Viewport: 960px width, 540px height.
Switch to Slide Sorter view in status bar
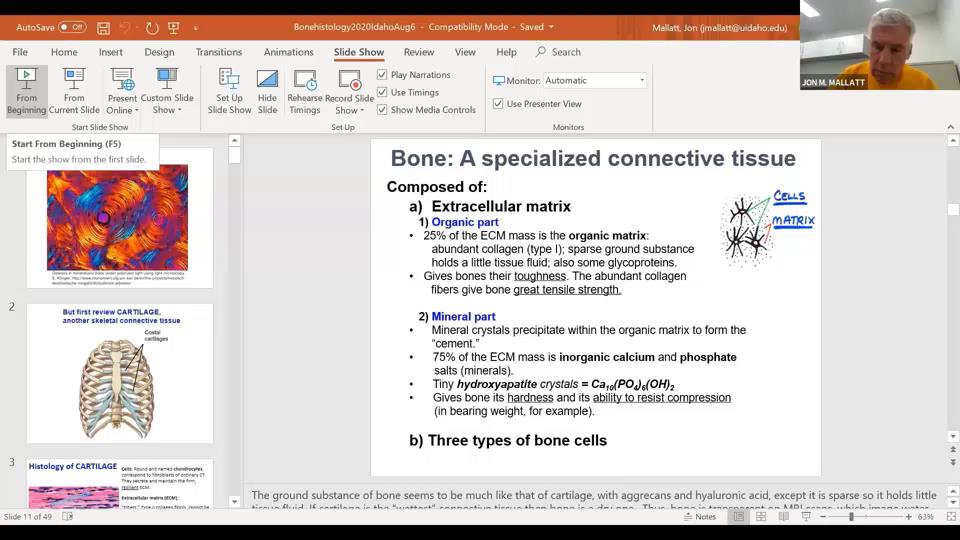[x=761, y=517]
